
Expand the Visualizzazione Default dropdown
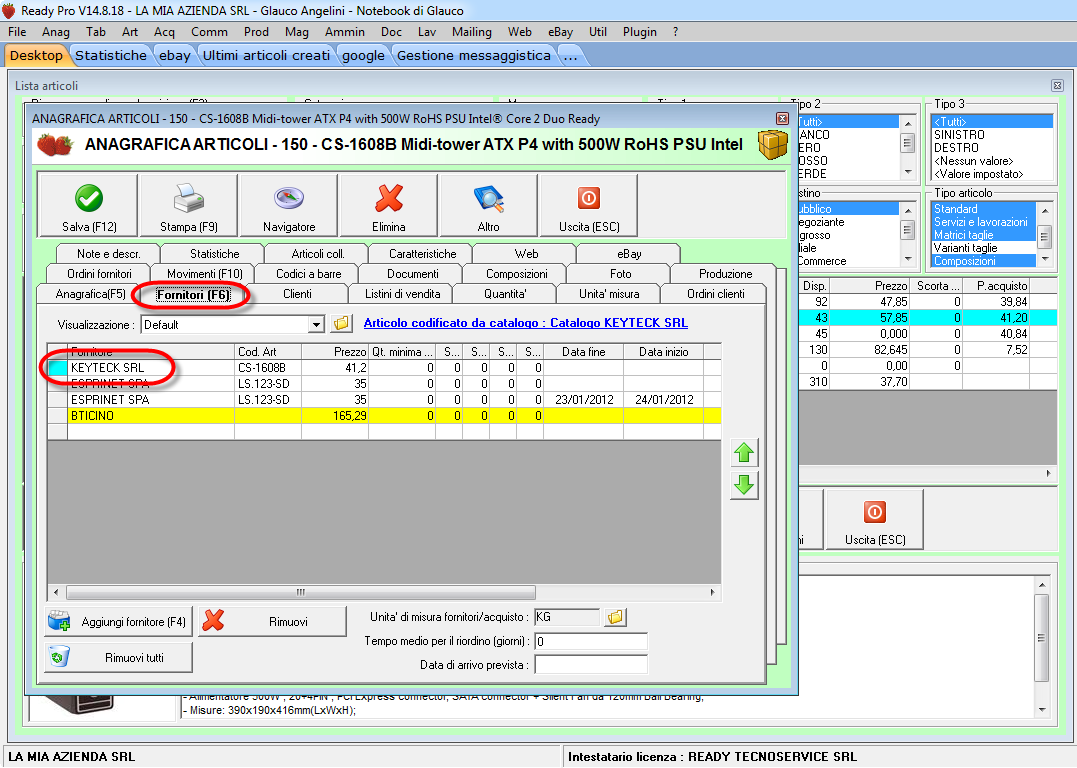tap(316, 324)
